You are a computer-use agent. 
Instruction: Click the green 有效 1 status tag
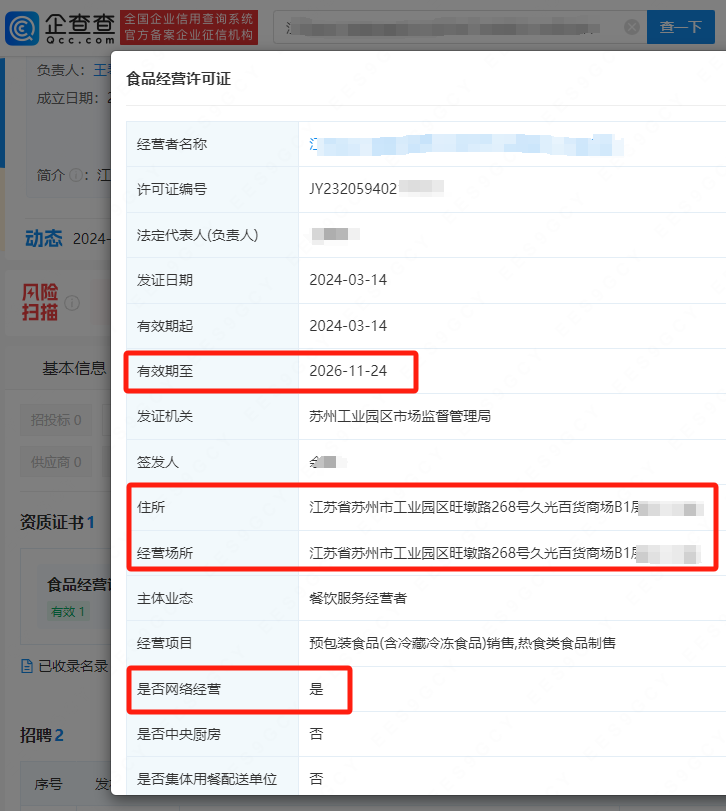pos(68,611)
